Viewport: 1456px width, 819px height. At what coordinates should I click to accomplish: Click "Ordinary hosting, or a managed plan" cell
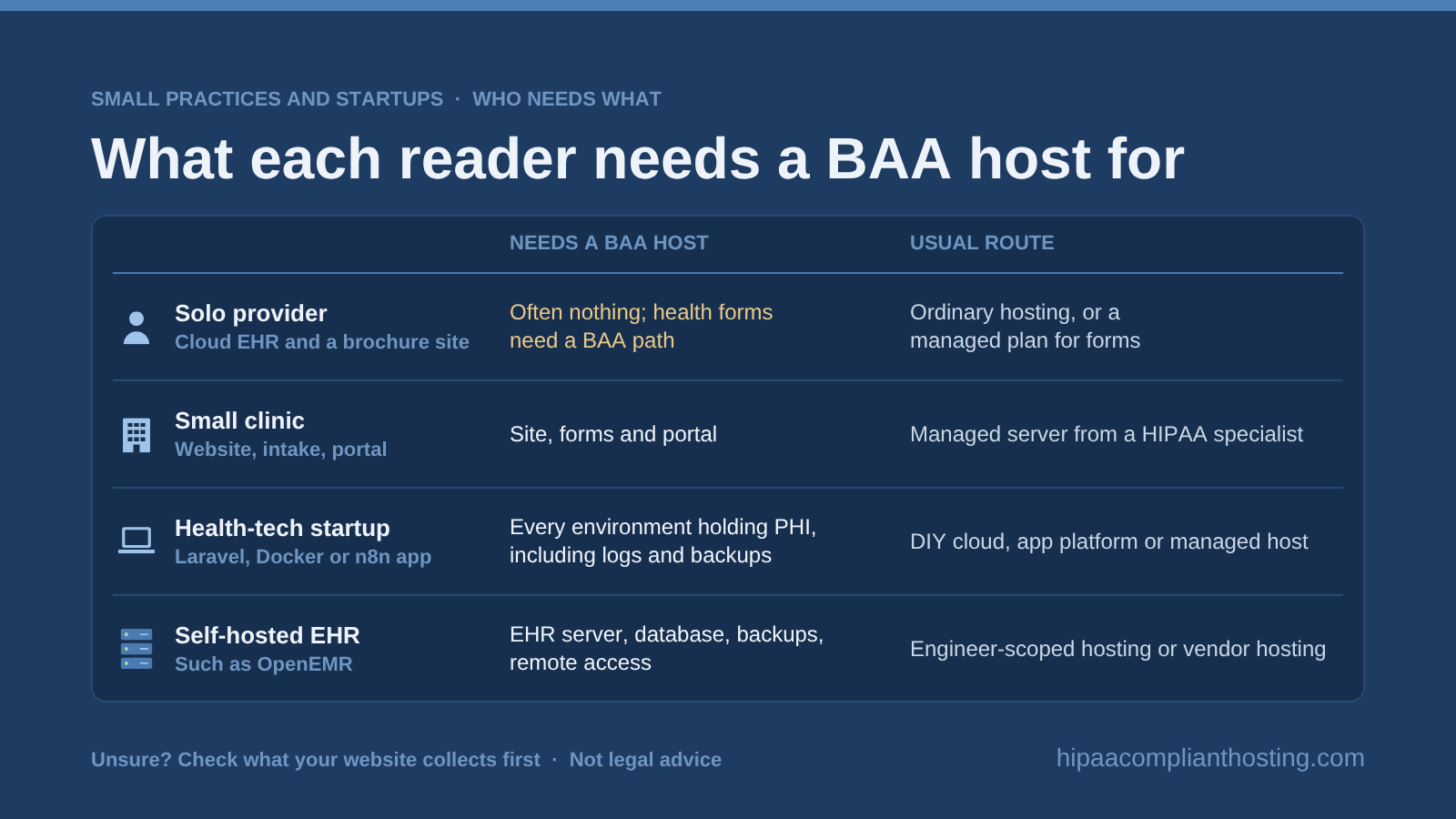1026,326
